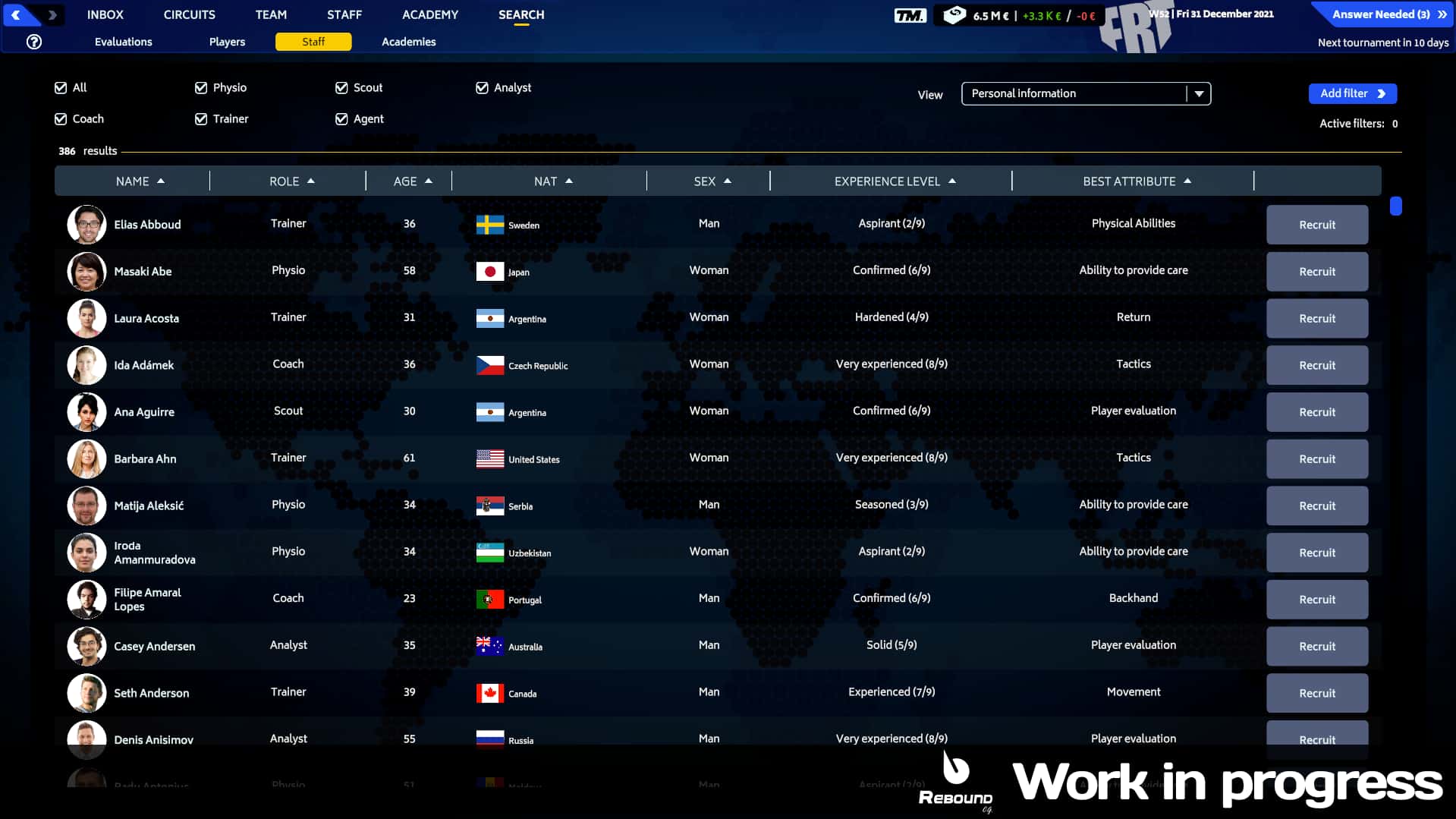The image size is (1456, 819).
Task: Uncheck the Physio filter checkbox
Action: pyautogui.click(x=201, y=87)
